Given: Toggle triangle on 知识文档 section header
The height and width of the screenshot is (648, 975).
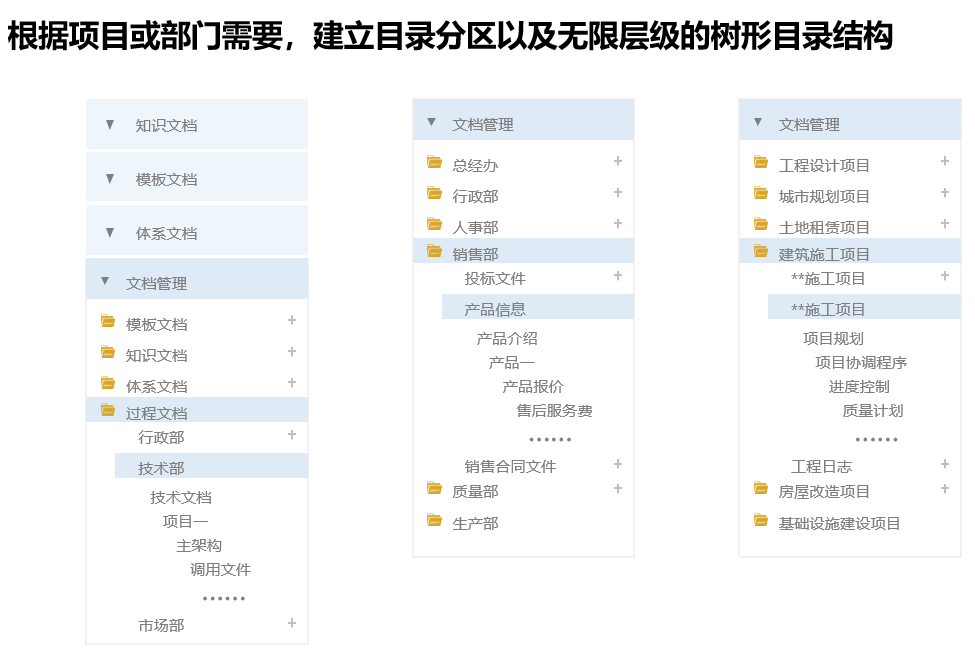Looking at the screenshot, I should (x=110, y=124).
